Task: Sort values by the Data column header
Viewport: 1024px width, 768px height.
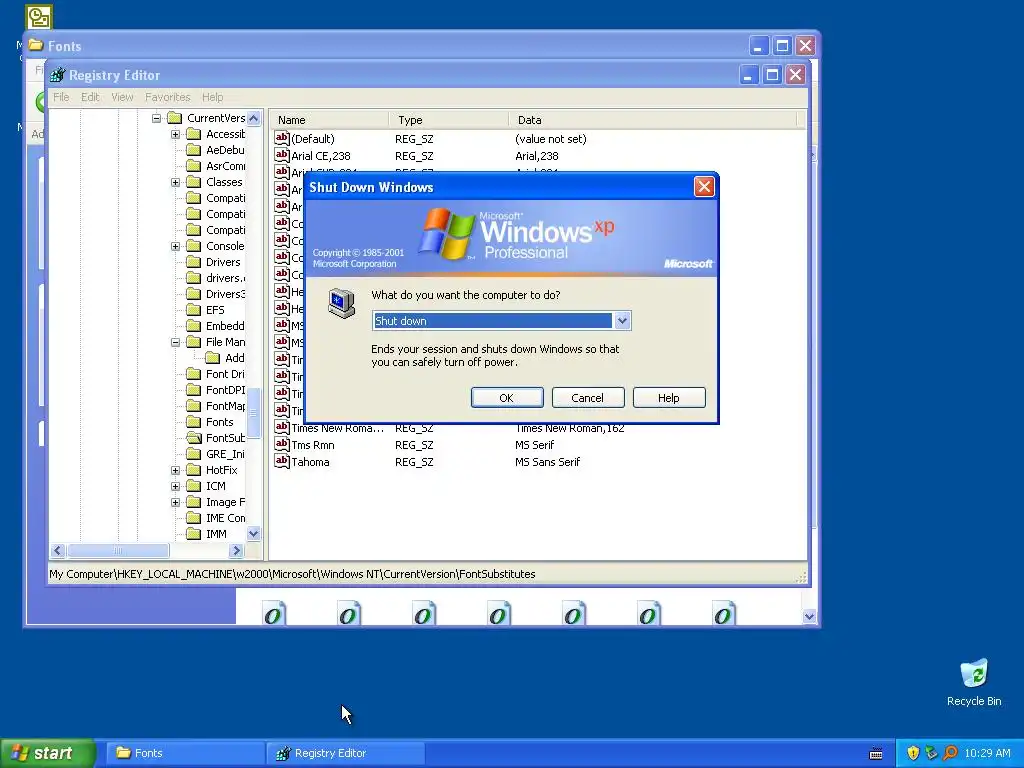Action: click(x=652, y=120)
